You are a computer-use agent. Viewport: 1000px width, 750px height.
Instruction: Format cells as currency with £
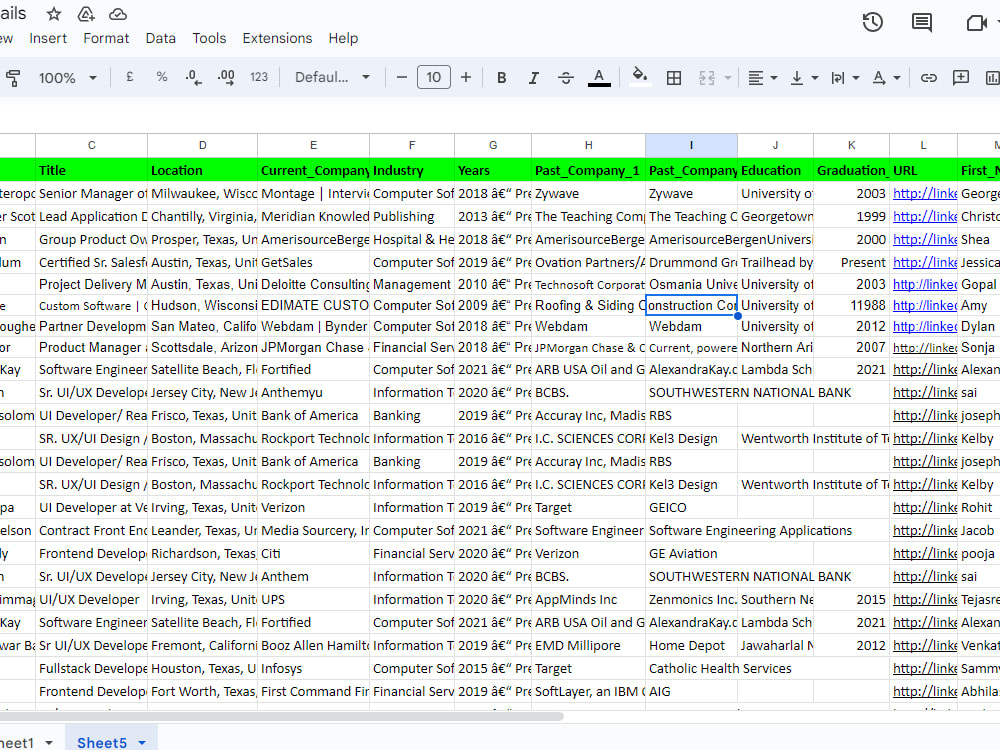click(129, 77)
